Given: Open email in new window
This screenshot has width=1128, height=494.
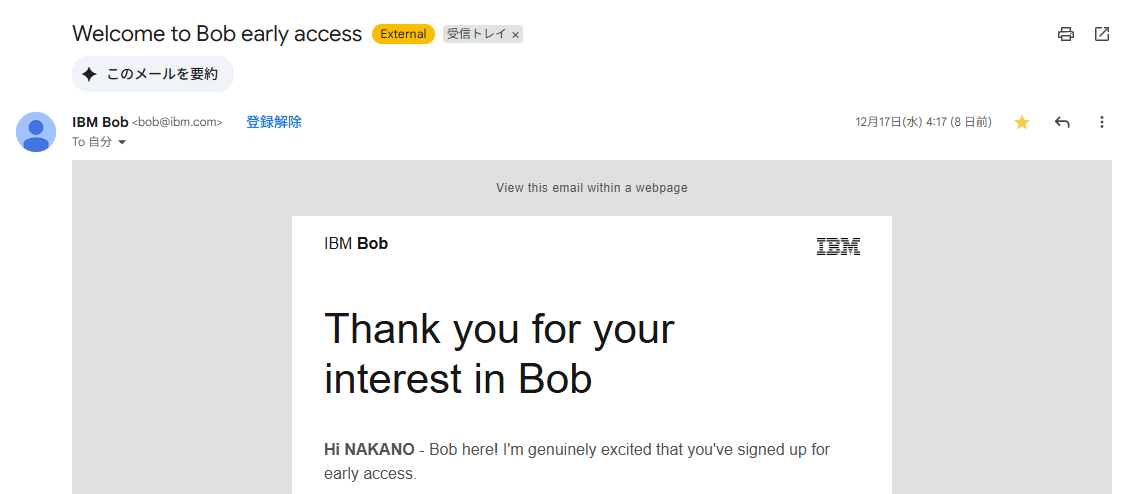Looking at the screenshot, I should [1102, 34].
